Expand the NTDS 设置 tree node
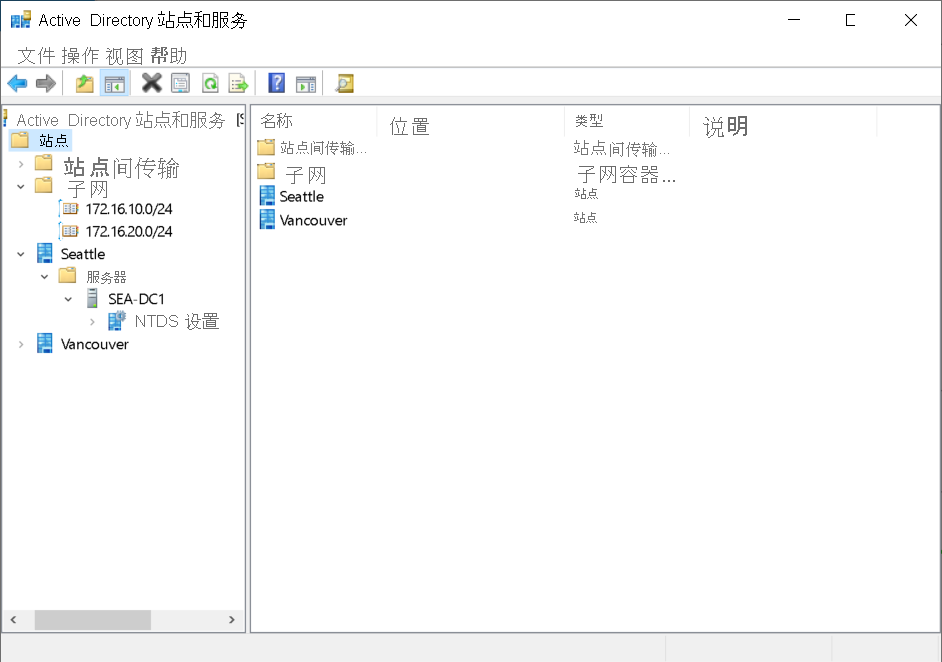The width and height of the screenshot is (942, 662). [92, 322]
